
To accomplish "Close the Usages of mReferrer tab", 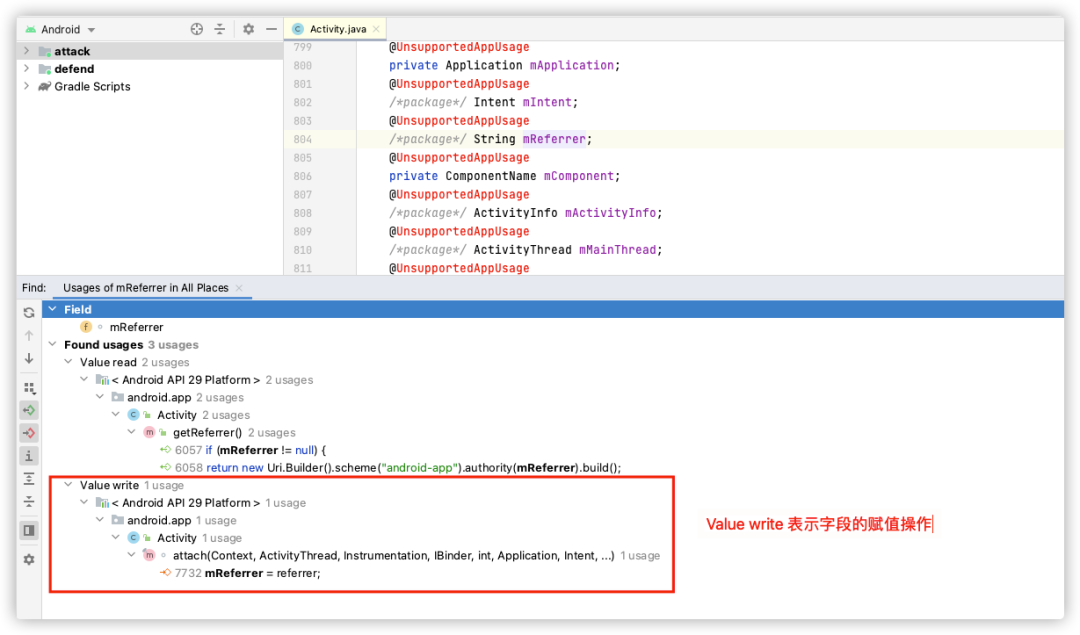I will [239, 288].
